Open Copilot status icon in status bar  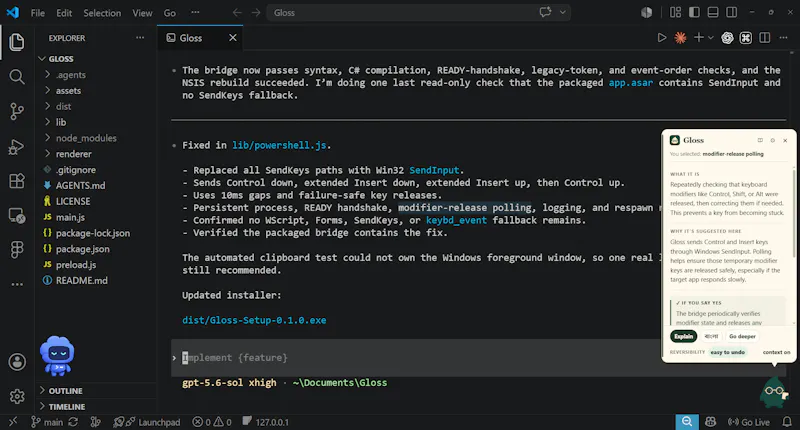click(x=710, y=422)
